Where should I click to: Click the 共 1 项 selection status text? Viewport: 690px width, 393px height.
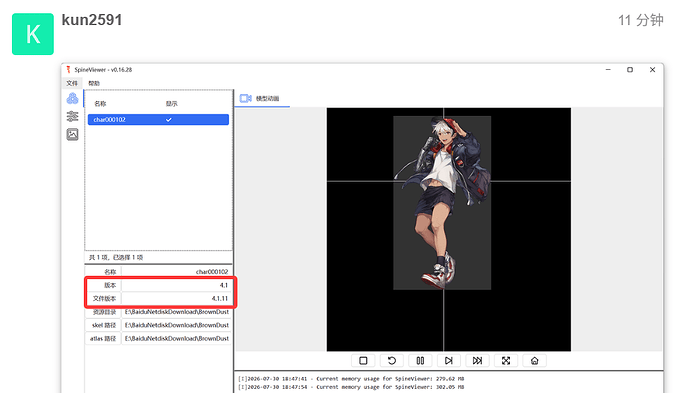point(116,257)
